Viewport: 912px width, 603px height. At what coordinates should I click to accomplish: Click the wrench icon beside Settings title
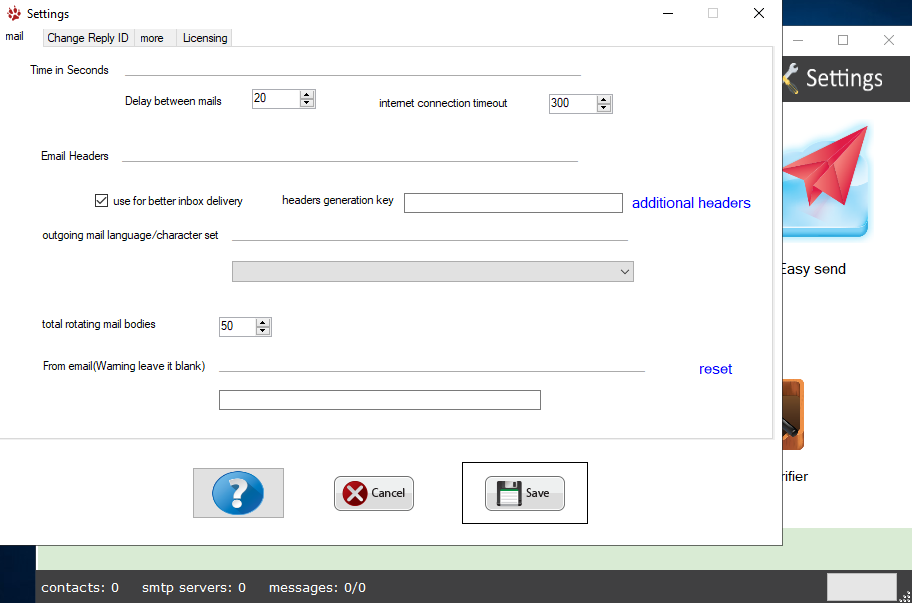tap(790, 78)
